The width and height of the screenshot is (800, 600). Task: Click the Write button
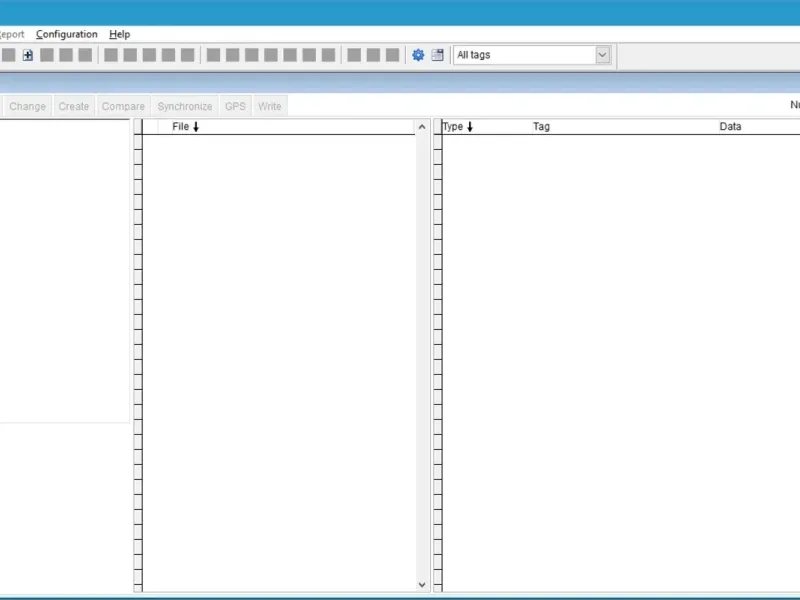click(x=269, y=106)
